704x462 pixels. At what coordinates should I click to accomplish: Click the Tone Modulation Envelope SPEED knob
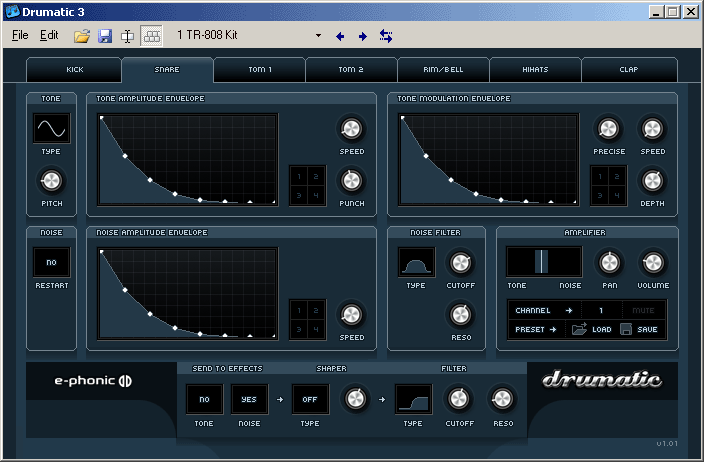tap(652, 129)
